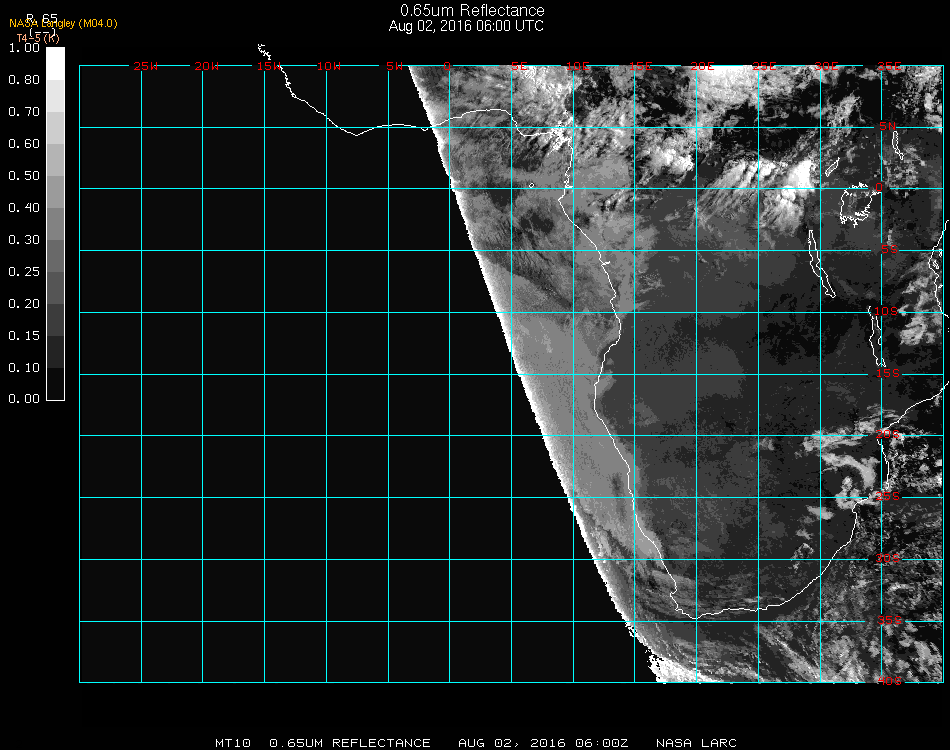The width and height of the screenshot is (950, 750).
Task: Click the colorbar value 0.10
Action: pyautogui.click(x=24, y=368)
